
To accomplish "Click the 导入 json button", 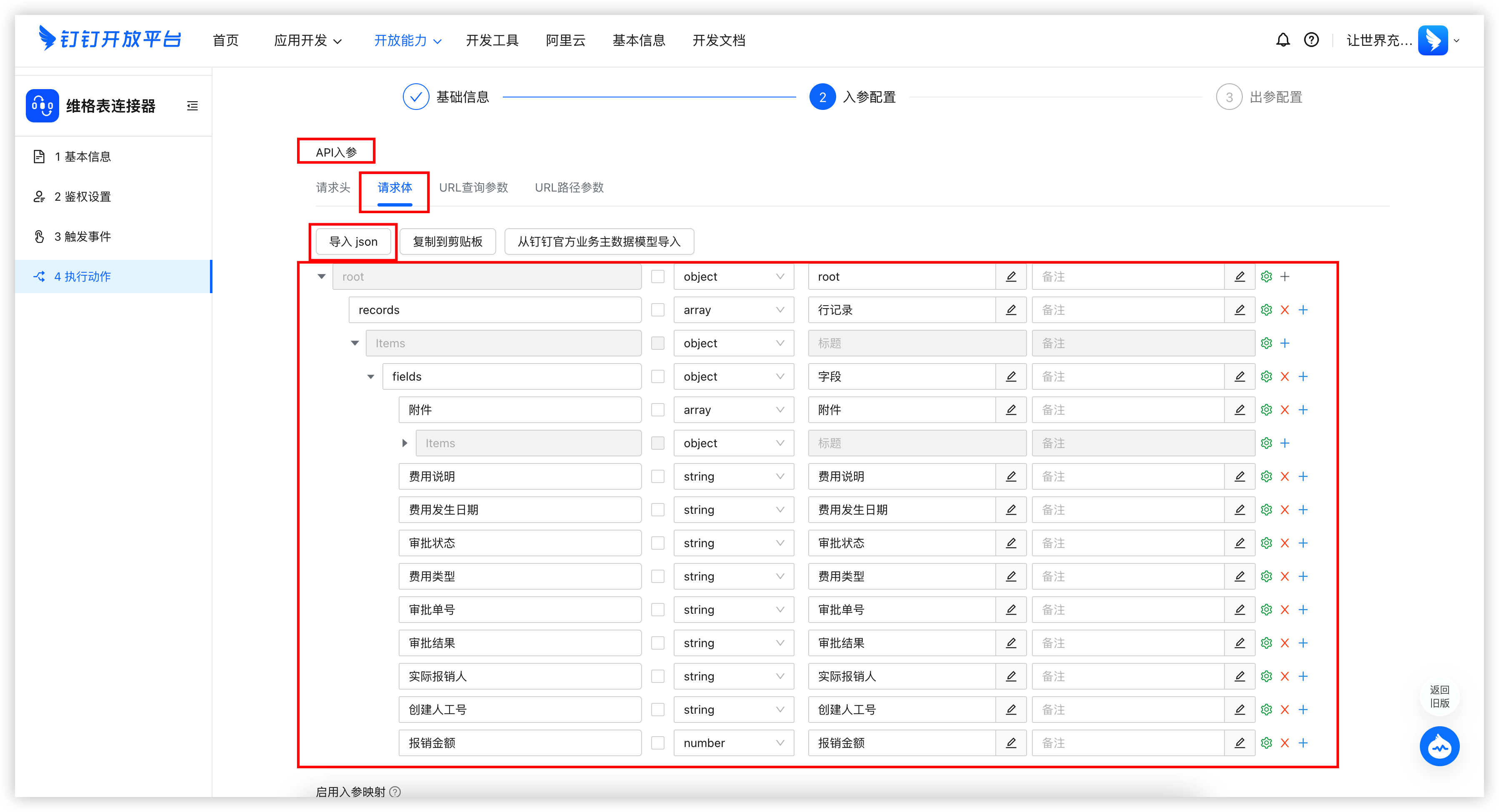I will tap(353, 241).
